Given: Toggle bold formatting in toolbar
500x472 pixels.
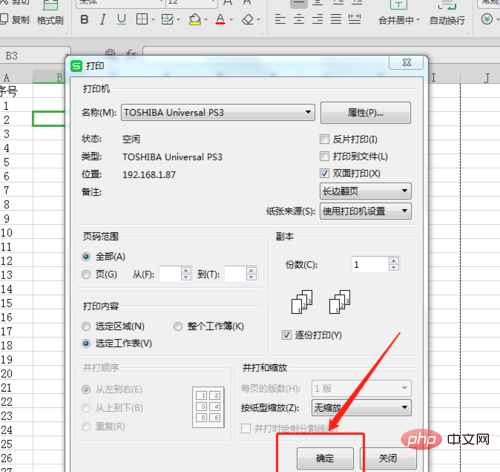Looking at the screenshot, I should click(85, 20).
